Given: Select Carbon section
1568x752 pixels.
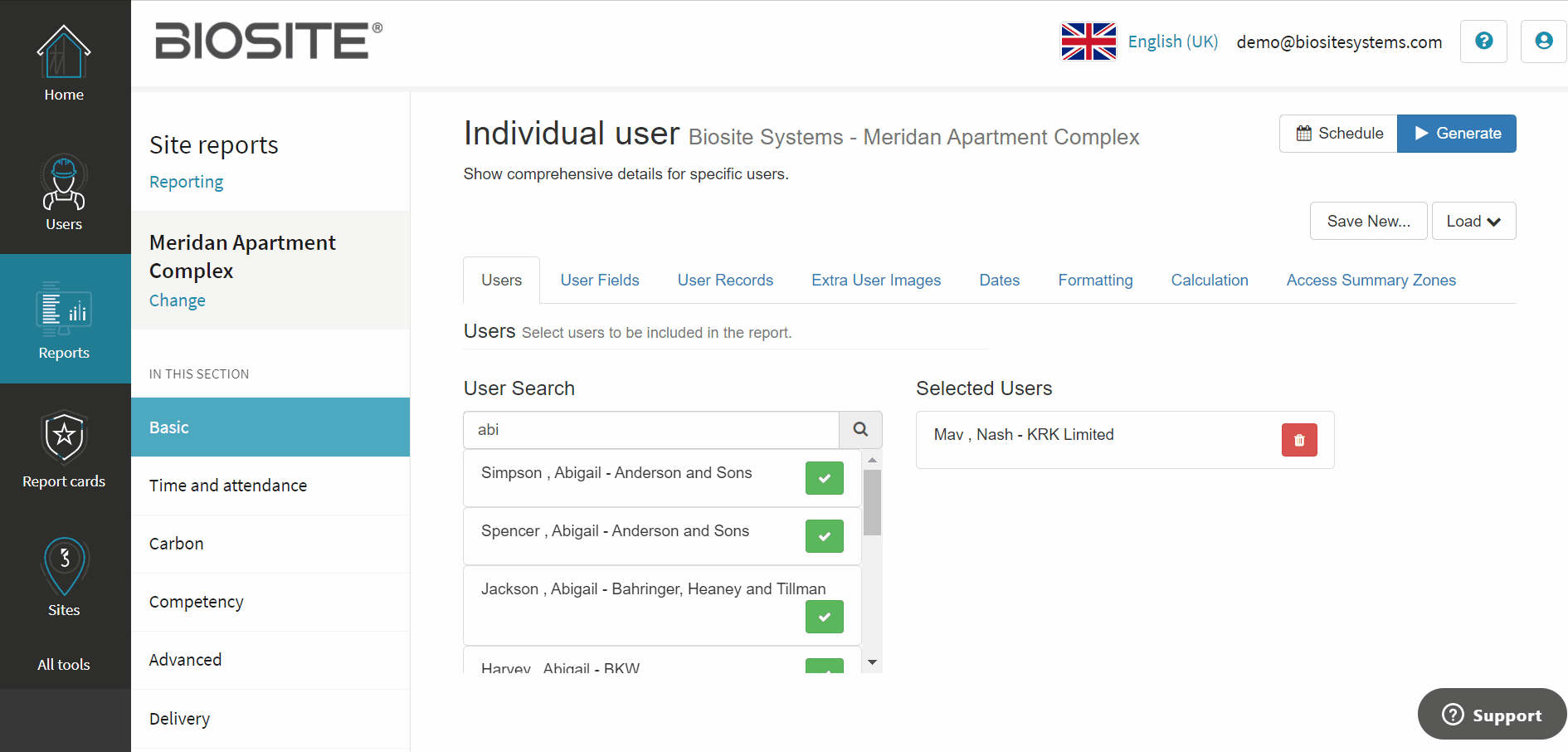Looking at the screenshot, I should 270,544.
